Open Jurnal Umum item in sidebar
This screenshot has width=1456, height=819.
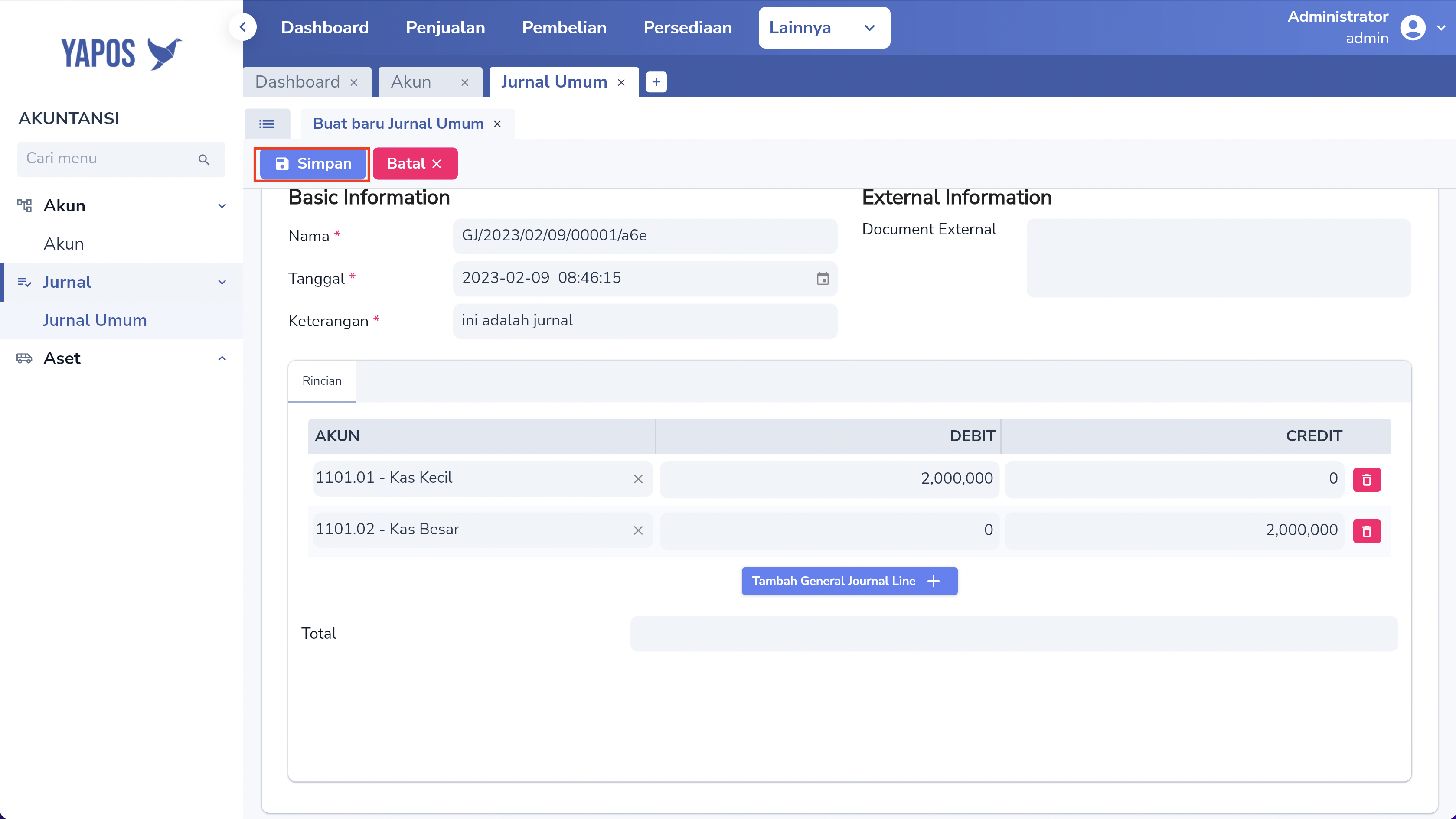(x=95, y=320)
